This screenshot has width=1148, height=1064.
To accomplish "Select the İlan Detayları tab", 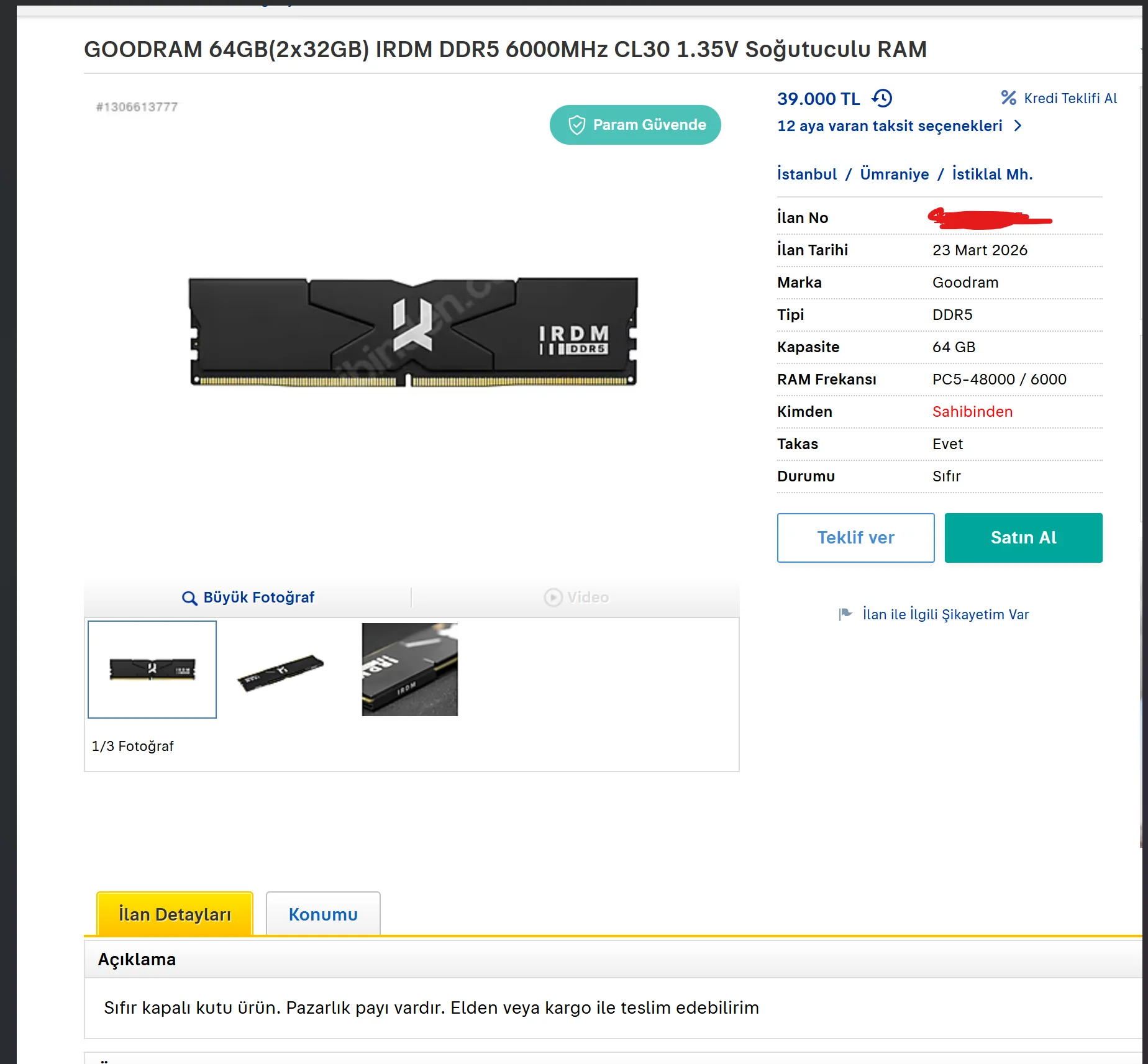I will pos(175,914).
